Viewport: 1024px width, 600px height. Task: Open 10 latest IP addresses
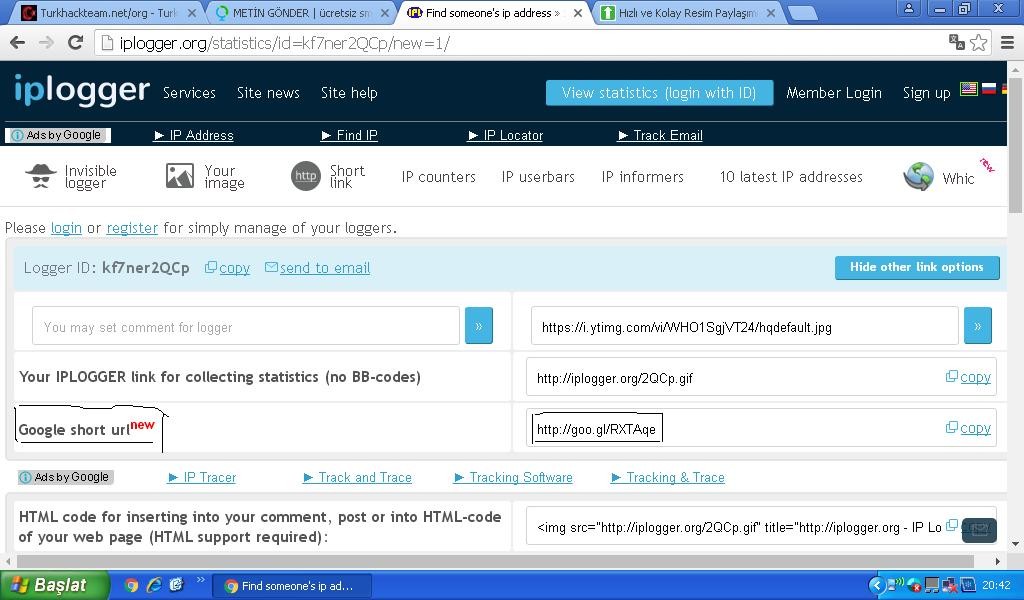[791, 177]
